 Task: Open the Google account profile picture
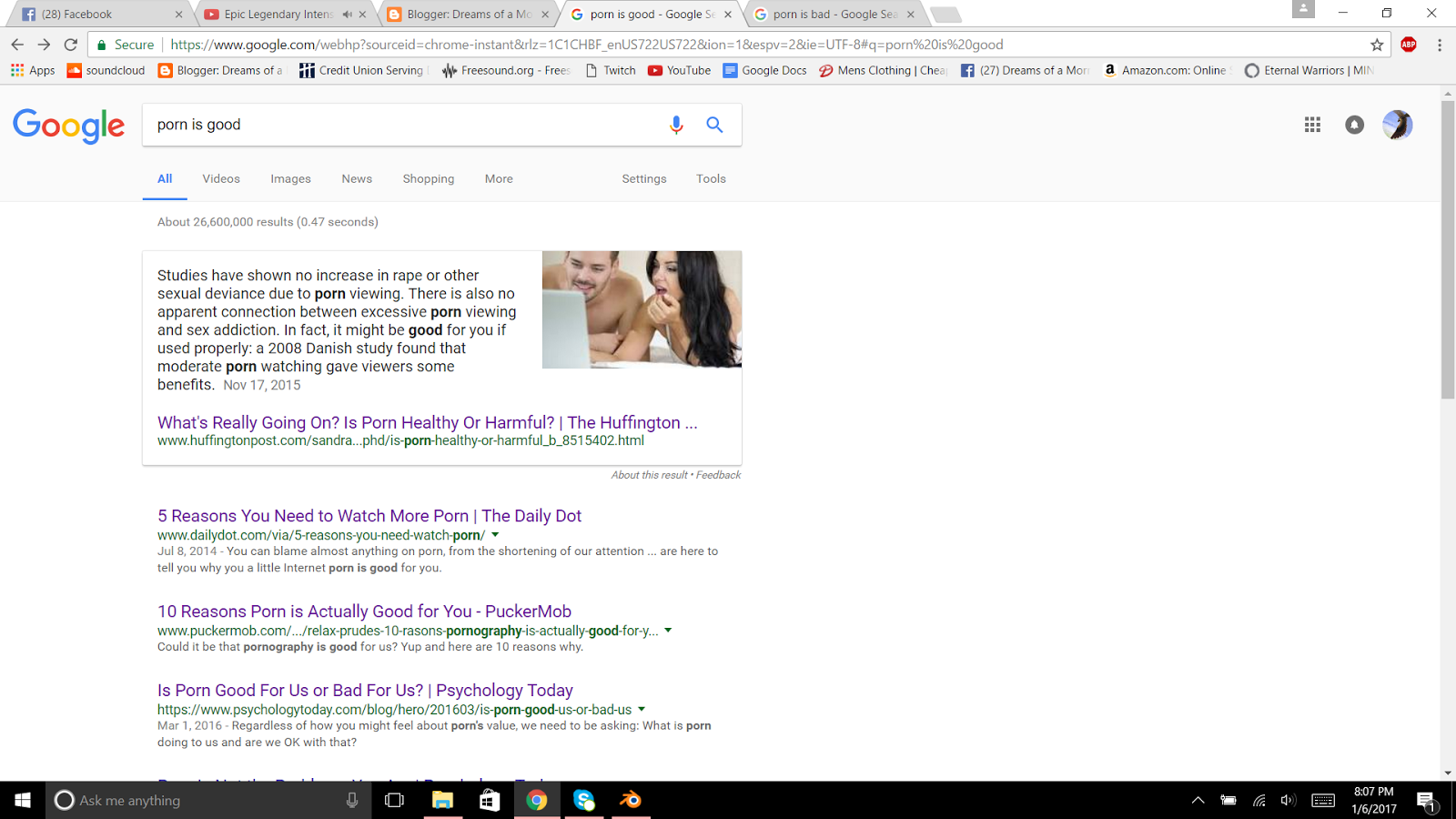coord(1397,125)
